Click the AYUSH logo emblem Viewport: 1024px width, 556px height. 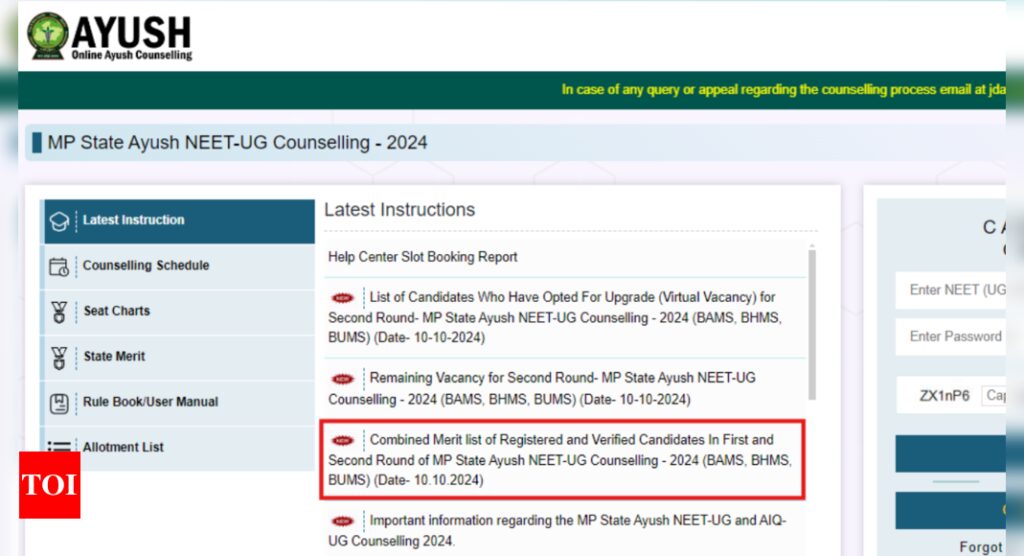[47, 35]
